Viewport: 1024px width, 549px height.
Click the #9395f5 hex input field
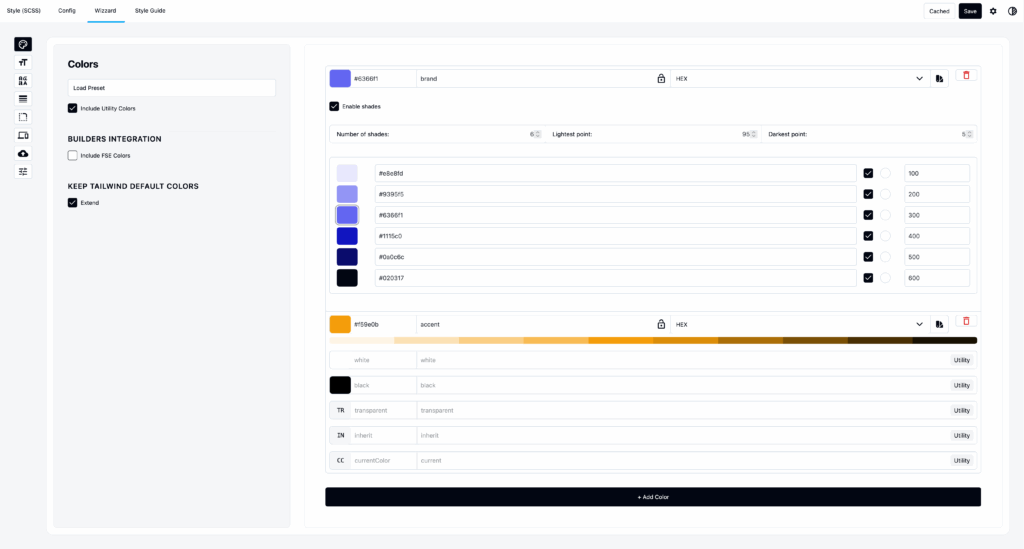click(x=615, y=194)
